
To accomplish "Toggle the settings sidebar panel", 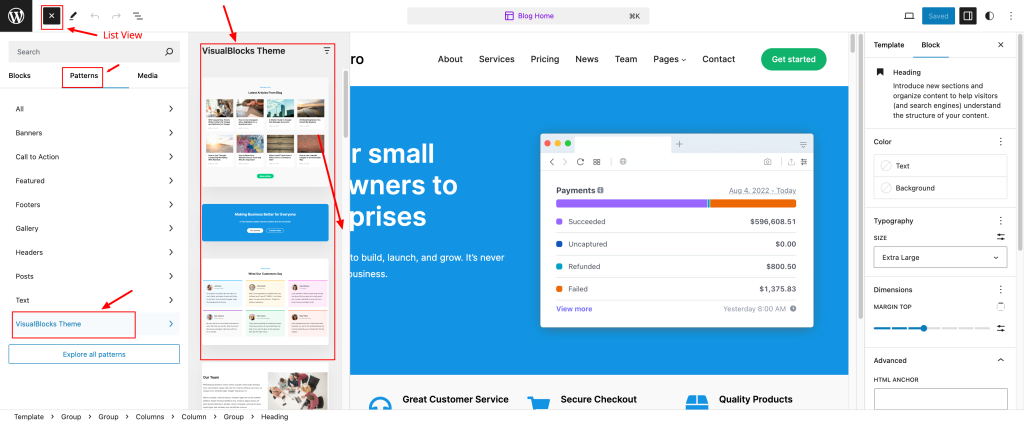I will 967,16.
